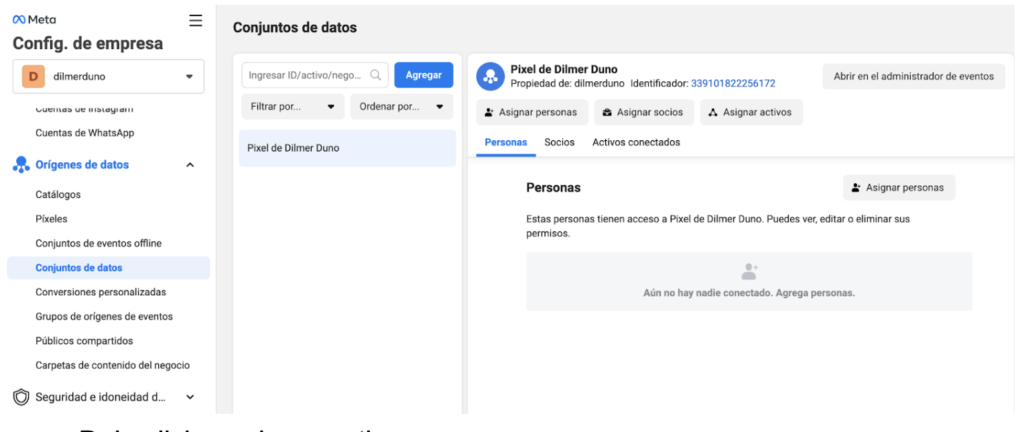Switch to the Socios tab
The image size is (1024, 432).
pos(559,142)
